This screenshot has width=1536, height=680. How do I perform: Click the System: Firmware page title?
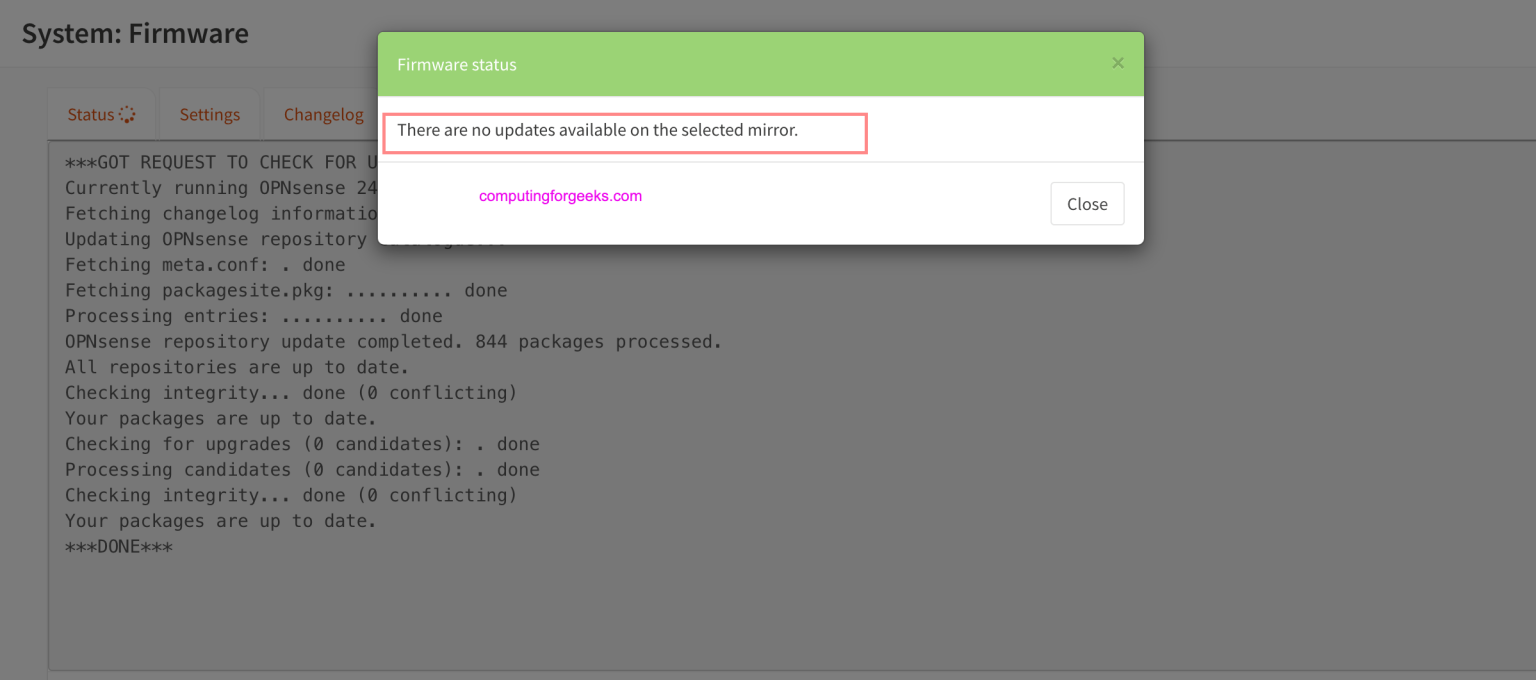point(134,33)
